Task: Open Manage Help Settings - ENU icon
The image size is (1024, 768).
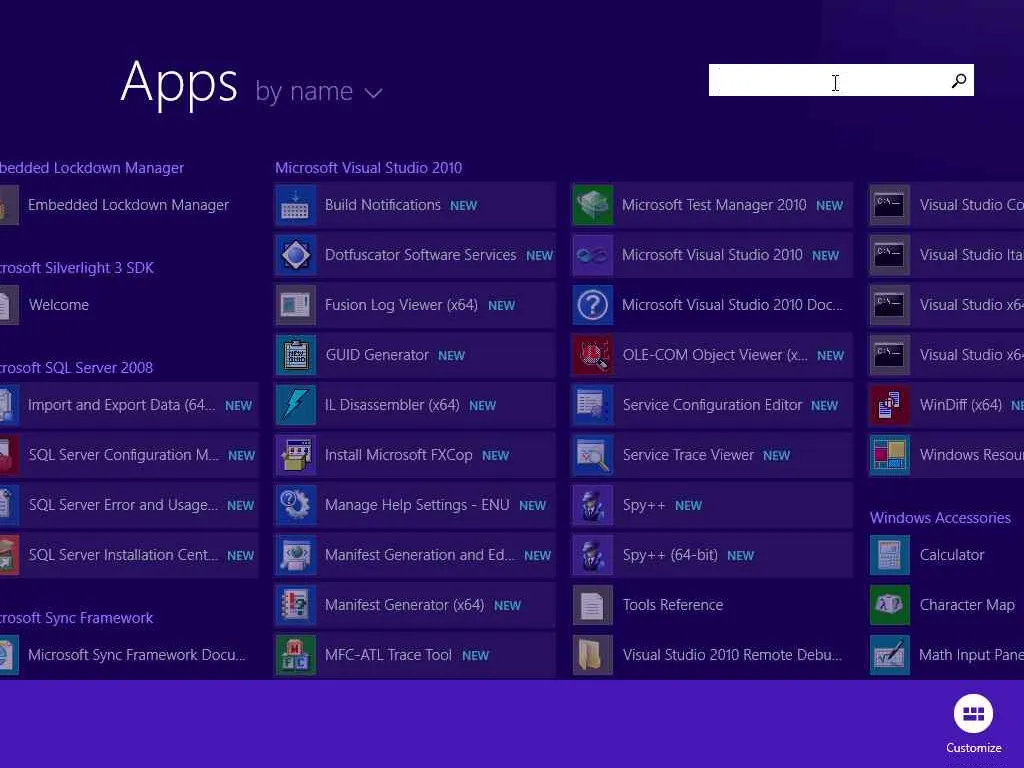Action: pos(295,505)
